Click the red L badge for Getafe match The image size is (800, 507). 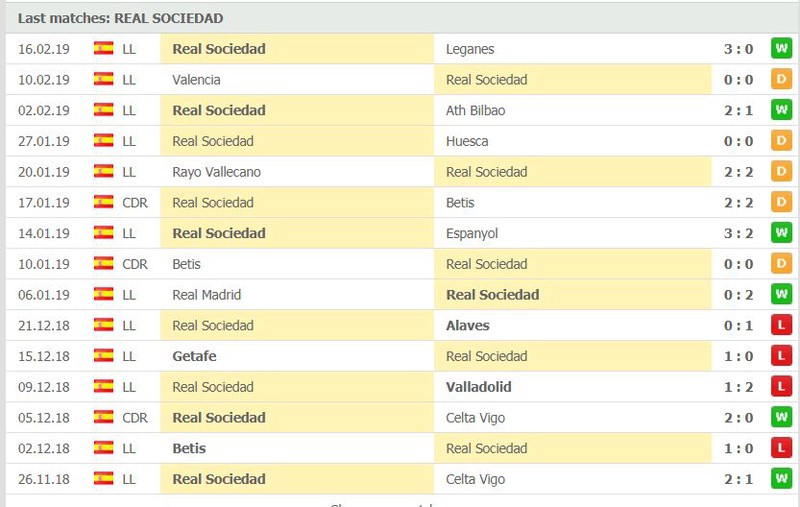pyautogui.click(x=781, y=356)
